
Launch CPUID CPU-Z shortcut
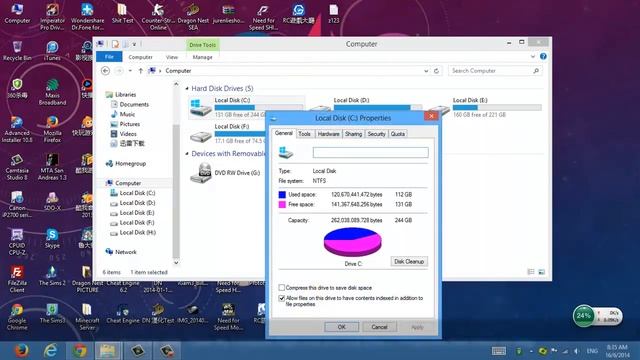(17, 242)
